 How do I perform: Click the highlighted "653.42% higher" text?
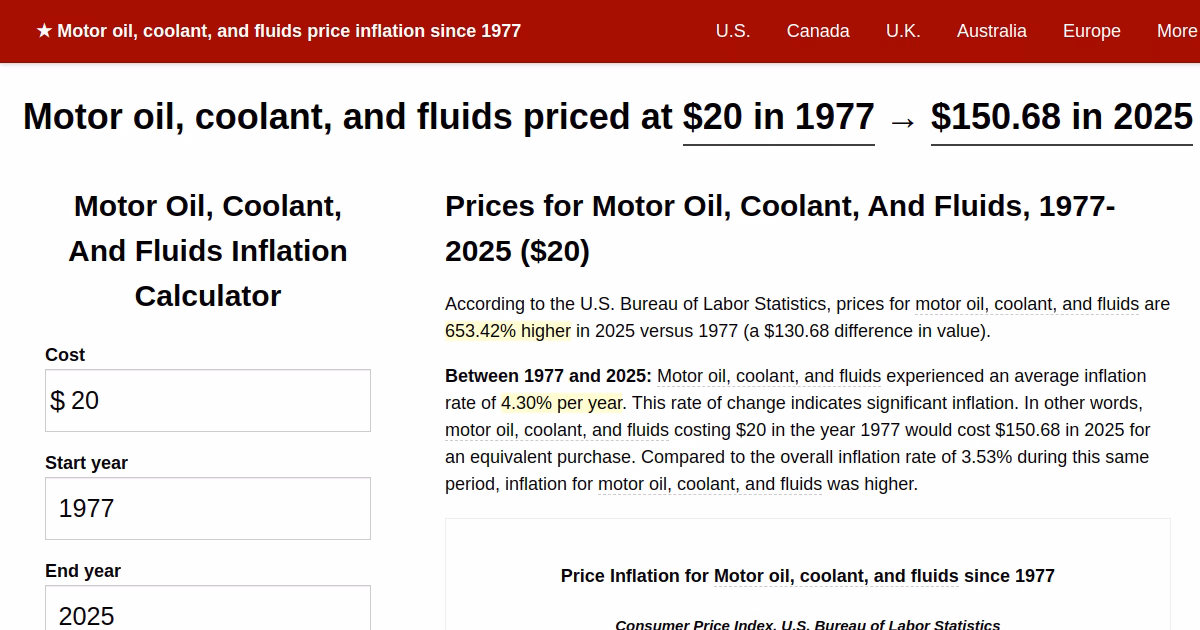click(508, 330)
